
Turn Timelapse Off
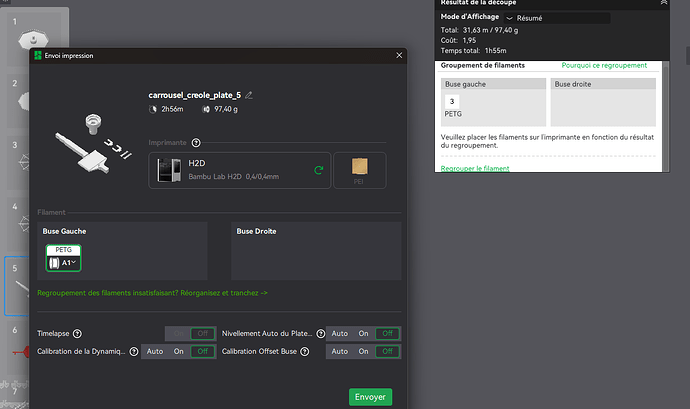pyautogui.click(x=202, y=333)
